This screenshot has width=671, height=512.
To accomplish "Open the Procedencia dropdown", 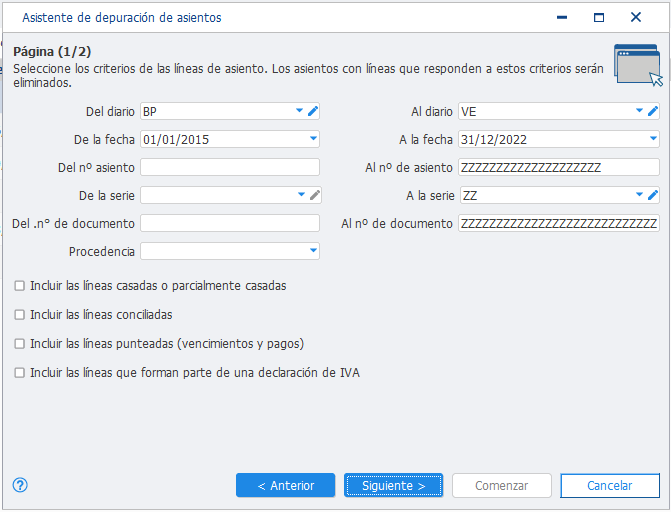I will pos(313,250).
